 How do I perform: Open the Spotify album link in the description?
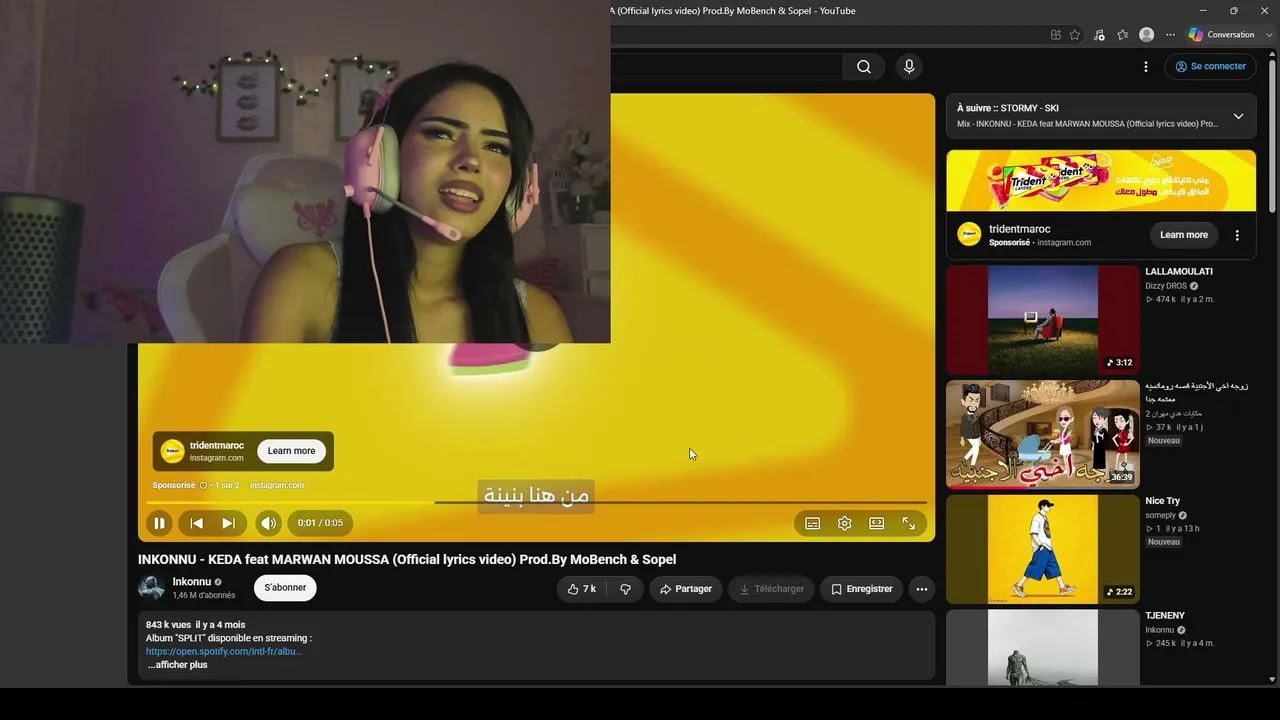click(224, 651)
